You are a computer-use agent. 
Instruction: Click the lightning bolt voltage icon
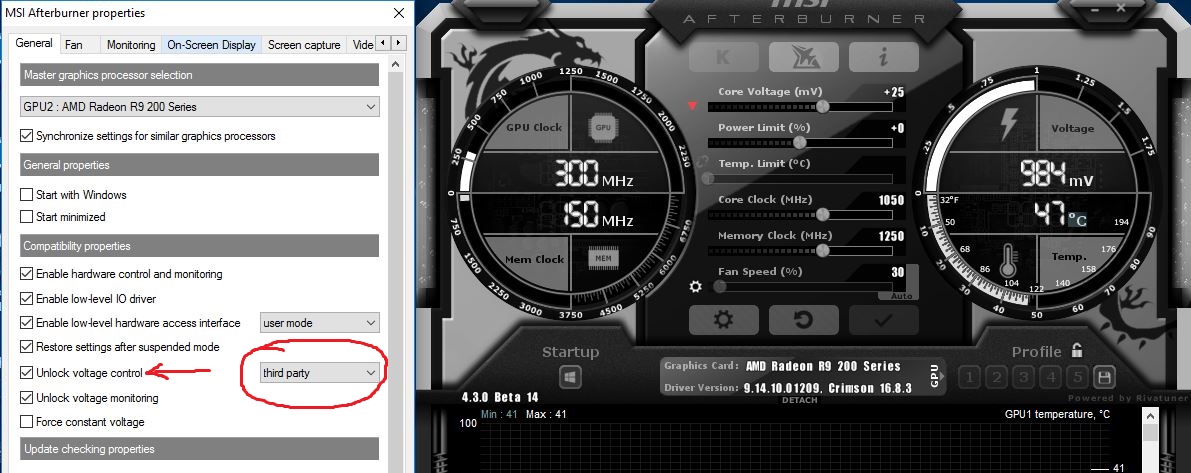1009,125
